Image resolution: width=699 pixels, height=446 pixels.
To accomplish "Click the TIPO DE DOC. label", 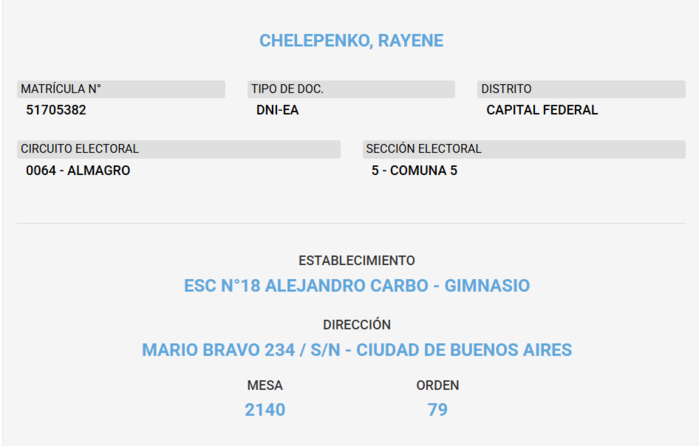I will pos(287,89).
